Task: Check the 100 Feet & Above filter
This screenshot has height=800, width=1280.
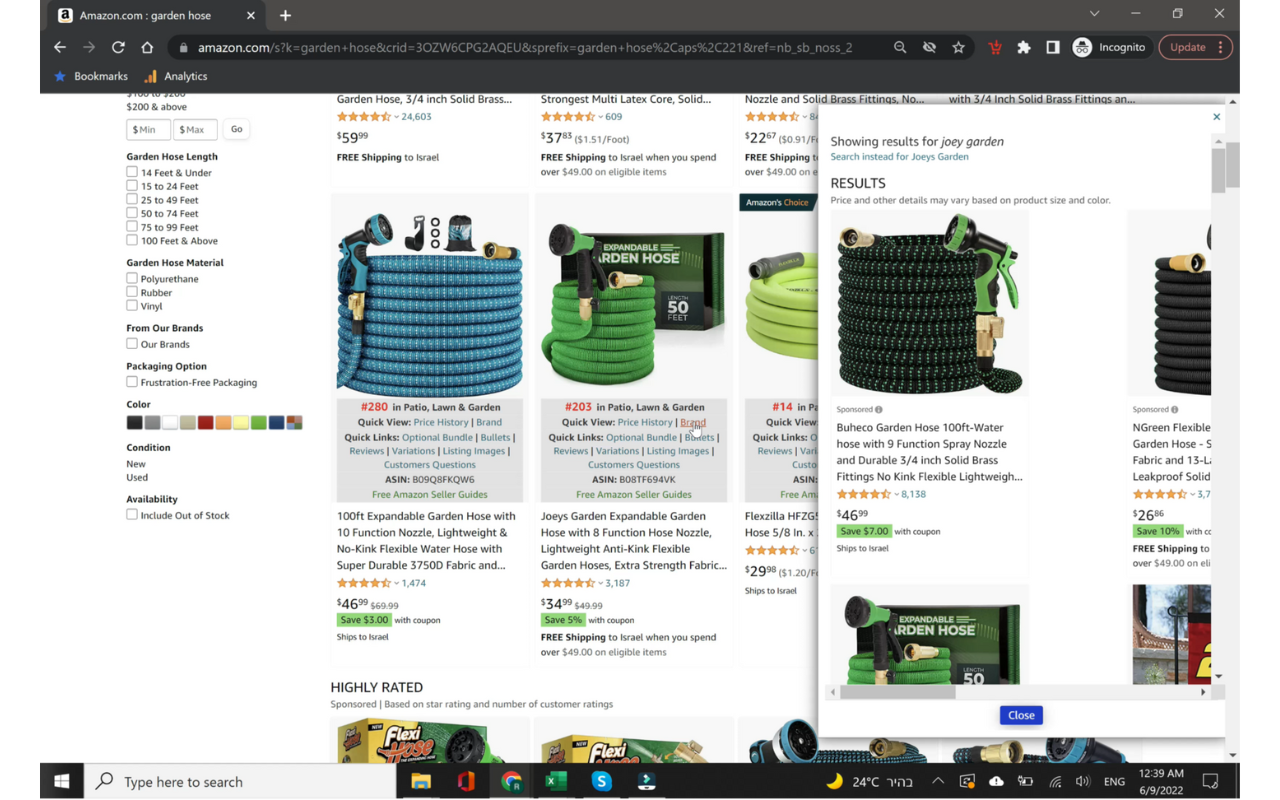Action: coord(132,240)
